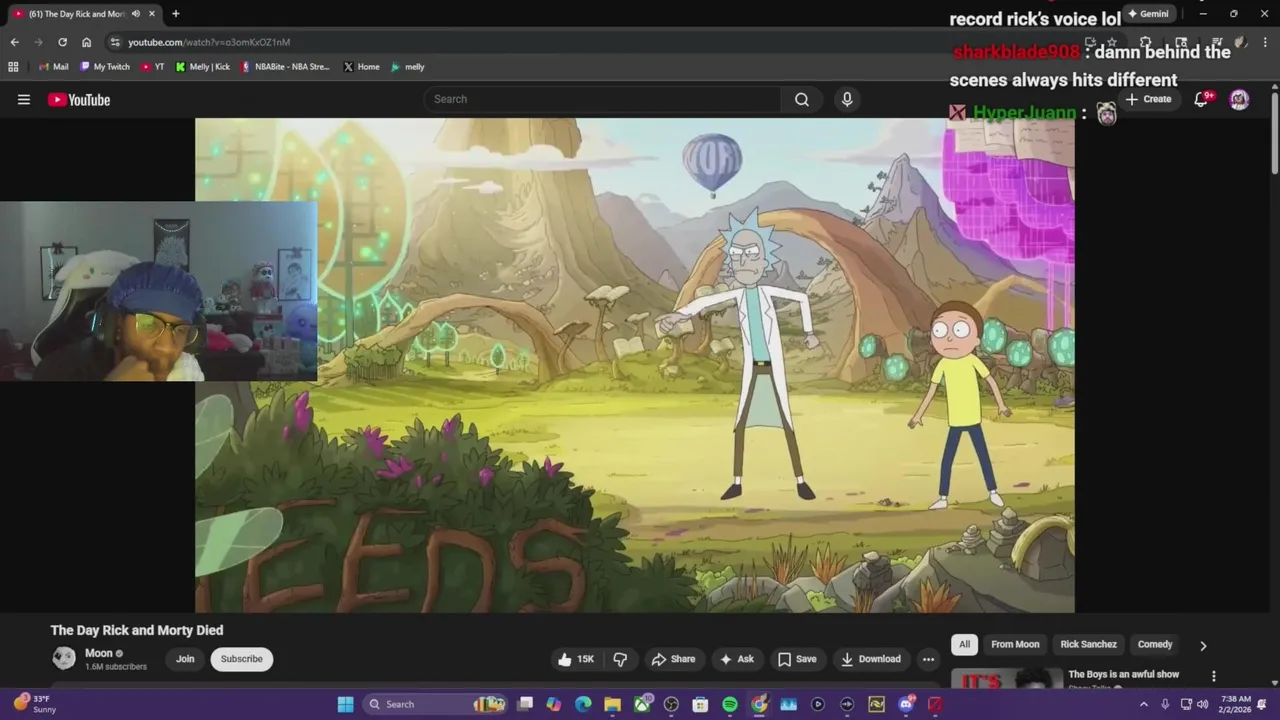This screenshot has width=1280, height=720.
Task: Open Discord from the taskbar
Action: [906, 704]
